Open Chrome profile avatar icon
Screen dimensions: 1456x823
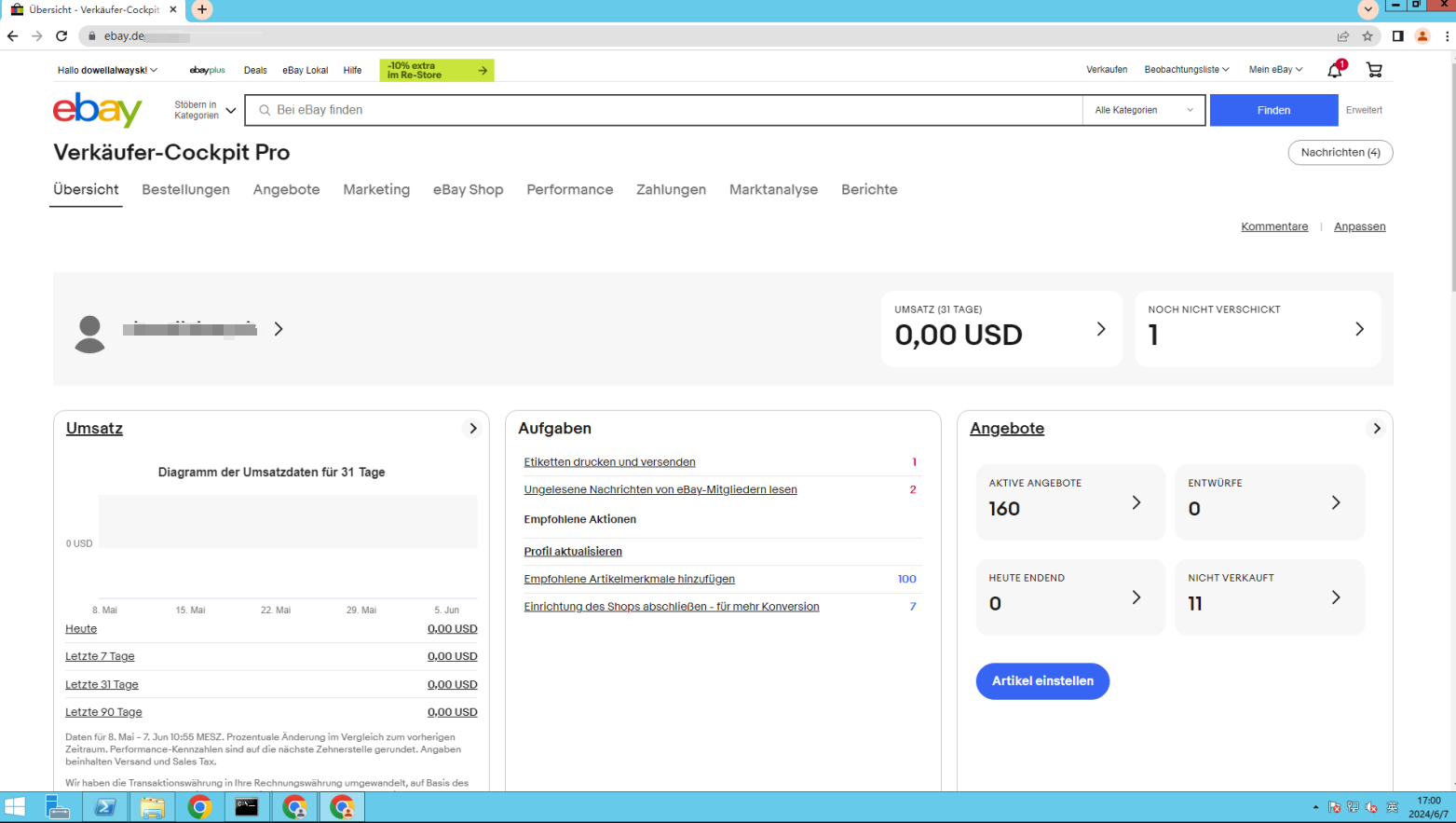(1422, 36)
